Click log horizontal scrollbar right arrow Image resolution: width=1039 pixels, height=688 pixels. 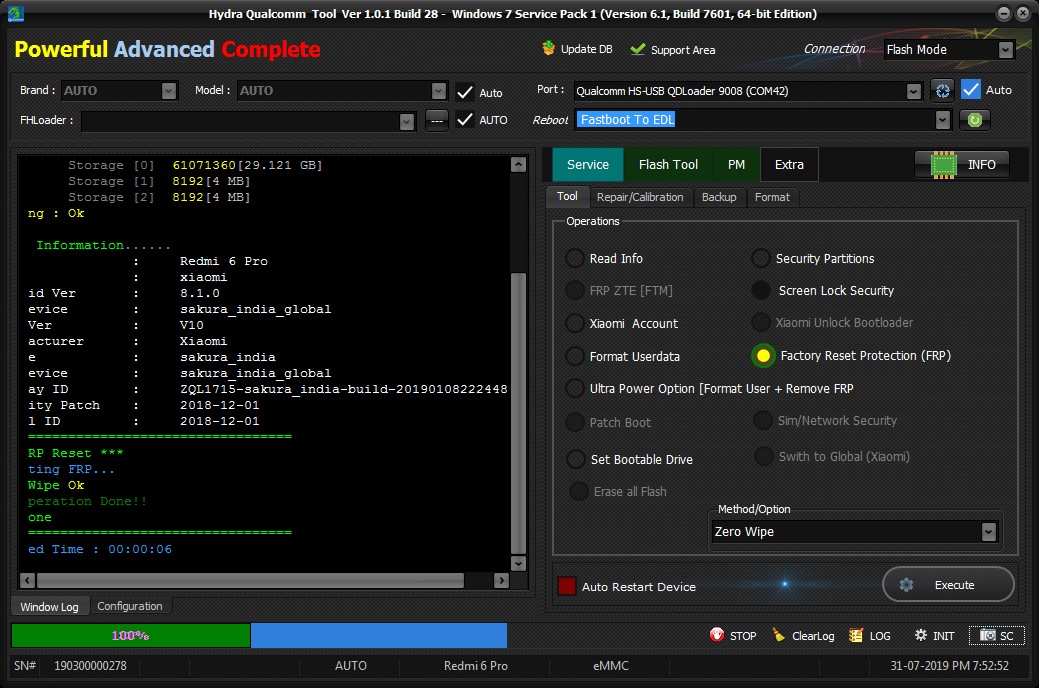[502, 581]
